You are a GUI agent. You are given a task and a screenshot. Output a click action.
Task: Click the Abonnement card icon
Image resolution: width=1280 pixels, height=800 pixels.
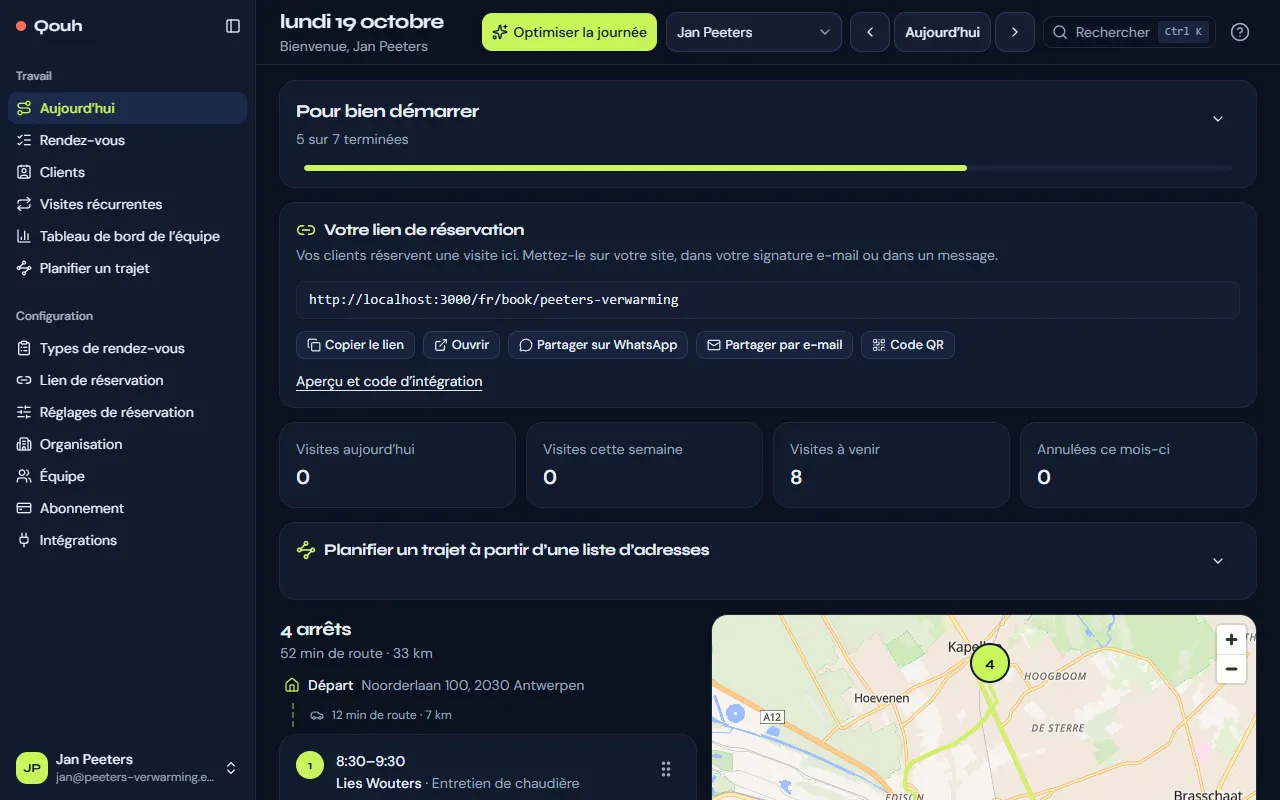pyautogui.click(x=24, y=508)
